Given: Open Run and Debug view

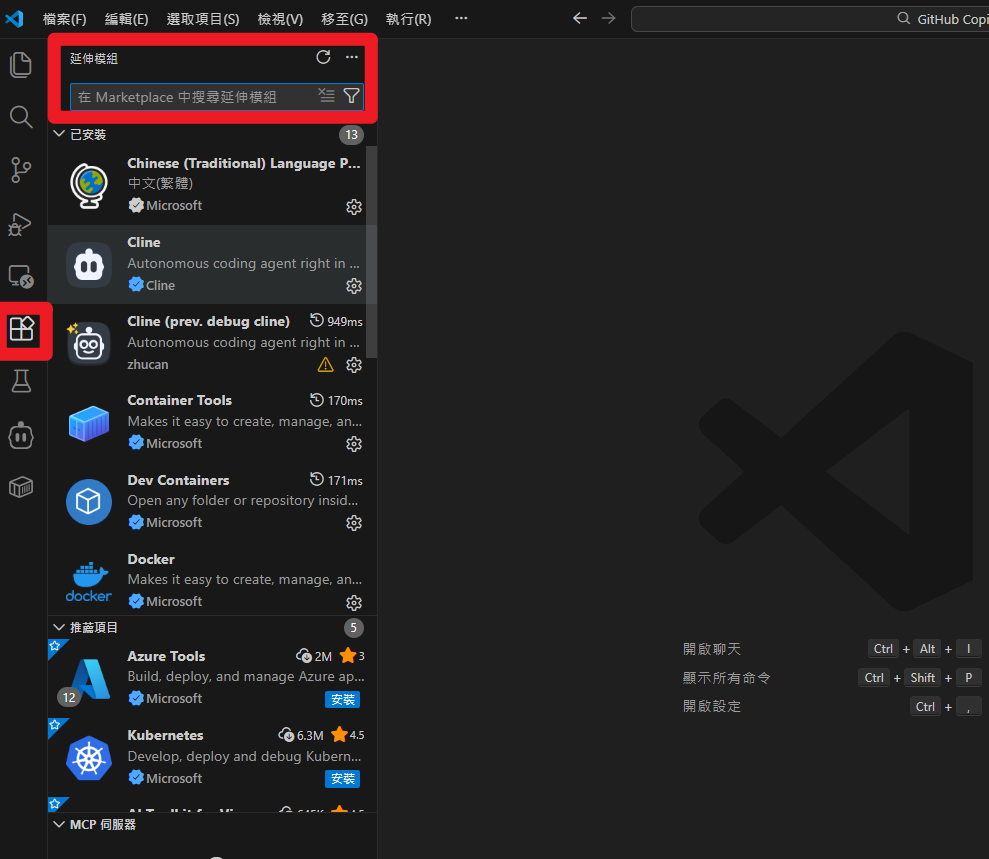Looking at the screenshot, I should [21, 223].
